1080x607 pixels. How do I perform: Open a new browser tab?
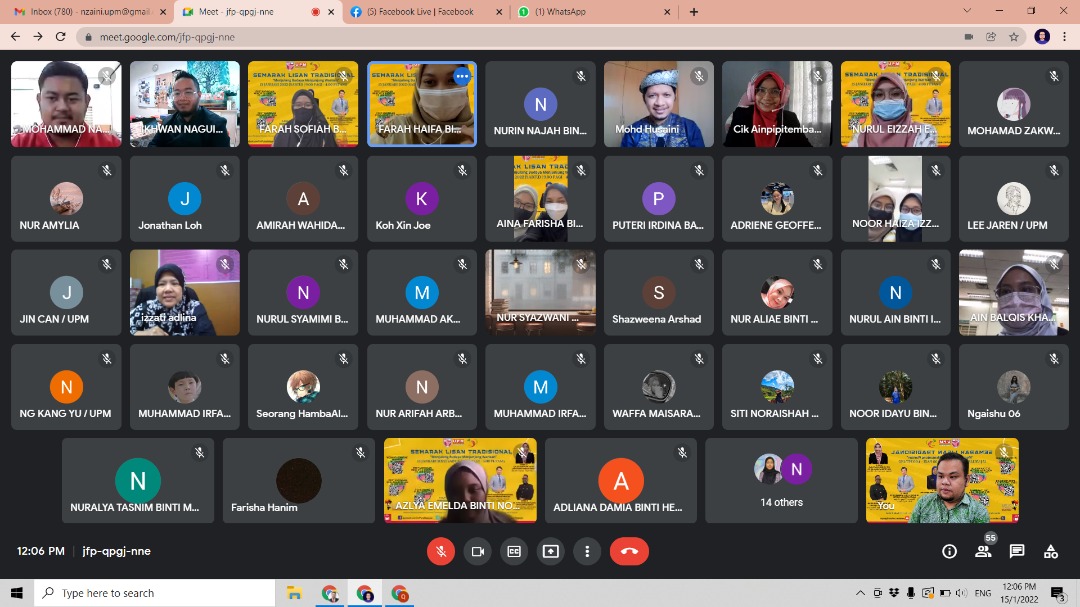coord(694,12)
